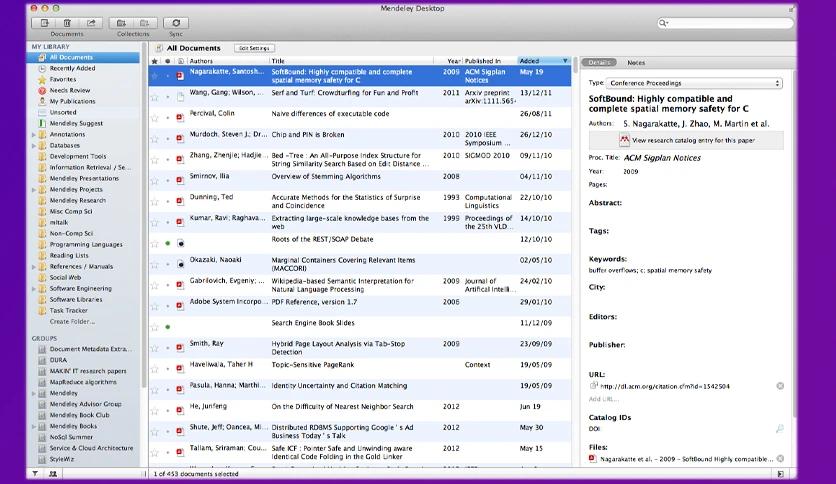Viewport: 836px width, 484px height.
Task: Switch to the Details tab
Action: click(599, 62)
